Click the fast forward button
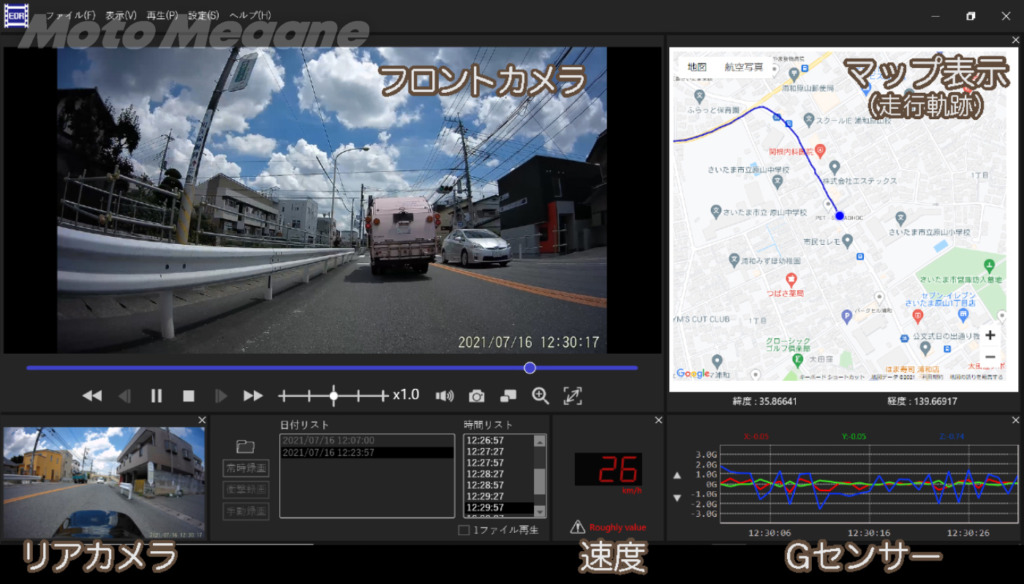The height and width of the screenshot is (584, 1024). pyautogui.click(x=253, y=396)
